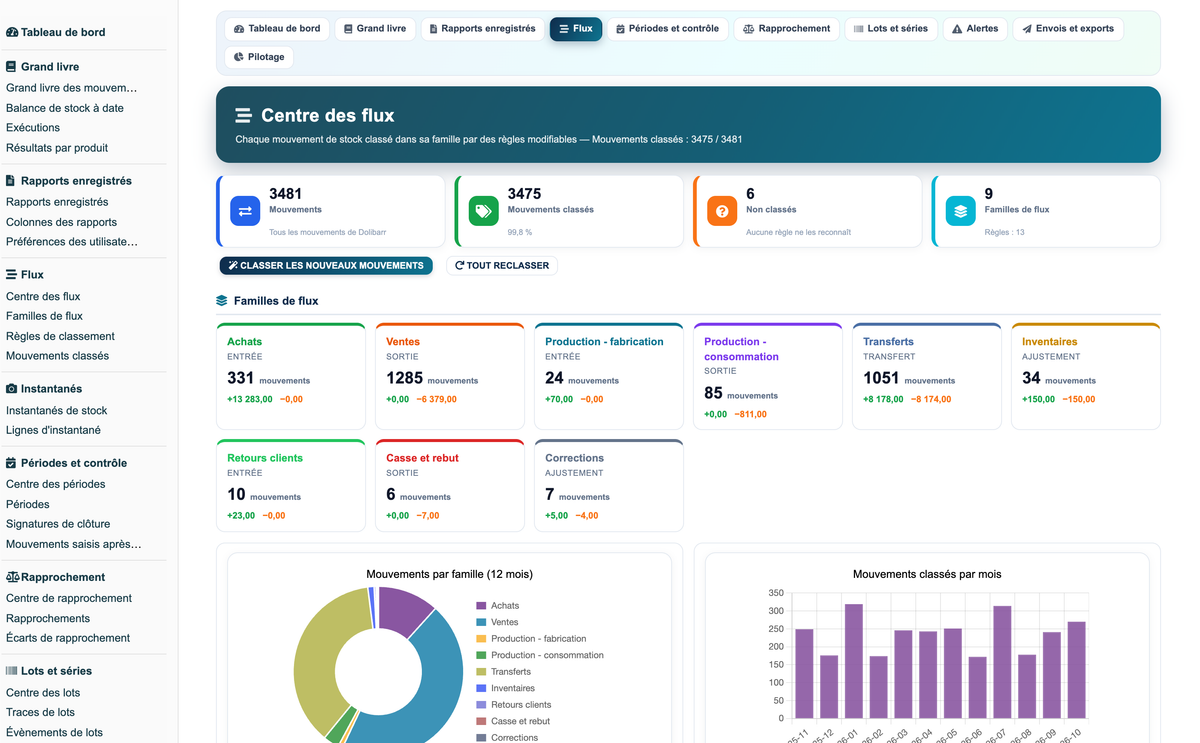
Task: Click the layers icon beside Familles de flux heading
Action: point(222,301)
